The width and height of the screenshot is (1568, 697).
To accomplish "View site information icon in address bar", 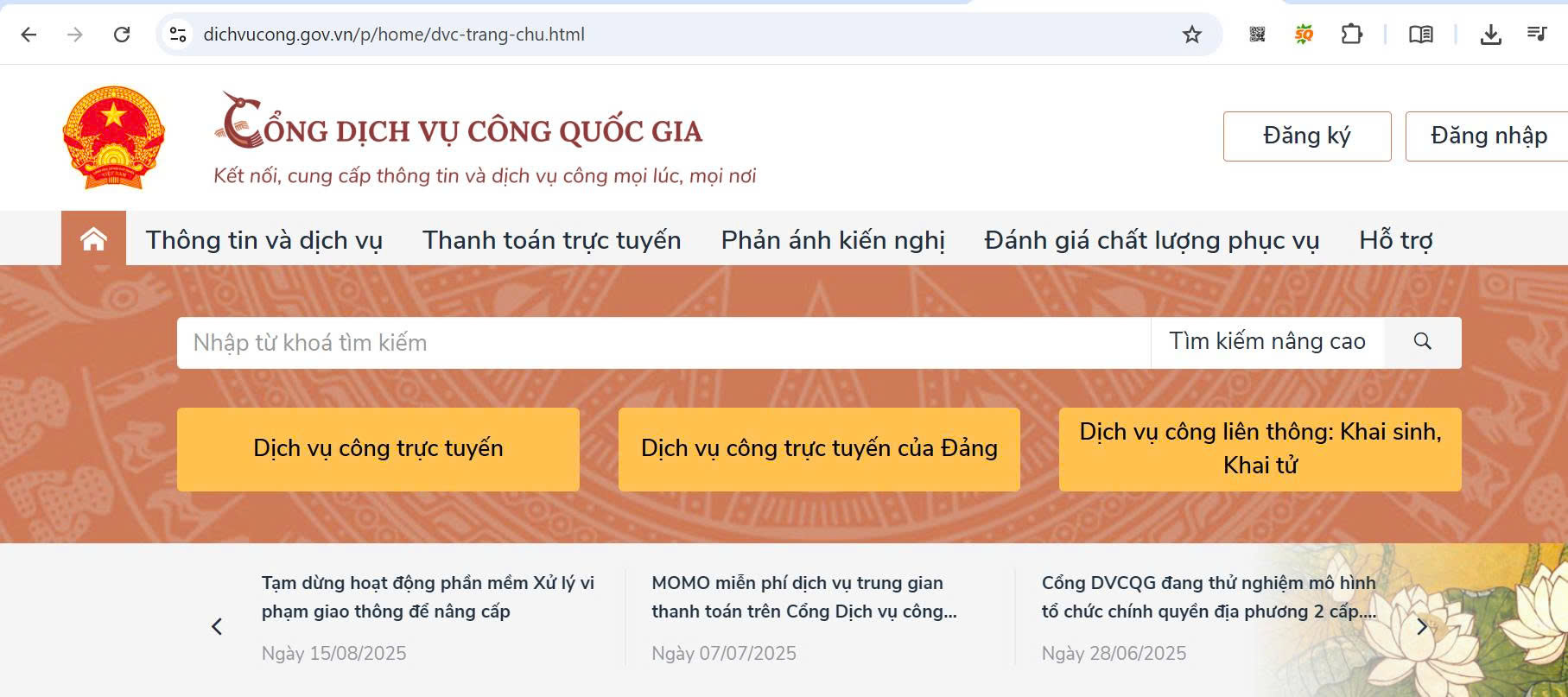I will pyautogui.click(x=178, y=35).
